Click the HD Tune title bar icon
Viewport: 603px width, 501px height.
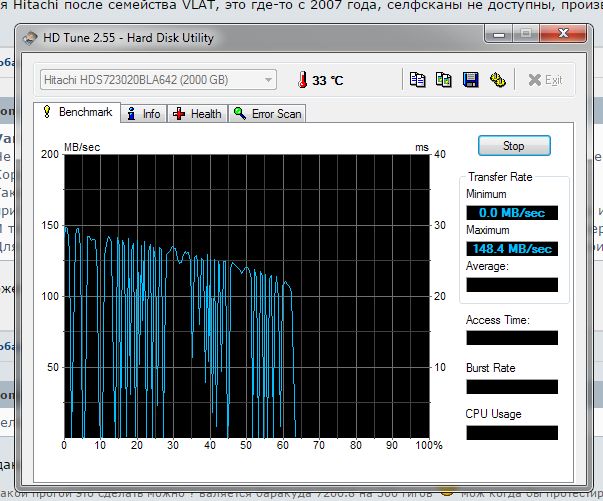tap(30, 38)
